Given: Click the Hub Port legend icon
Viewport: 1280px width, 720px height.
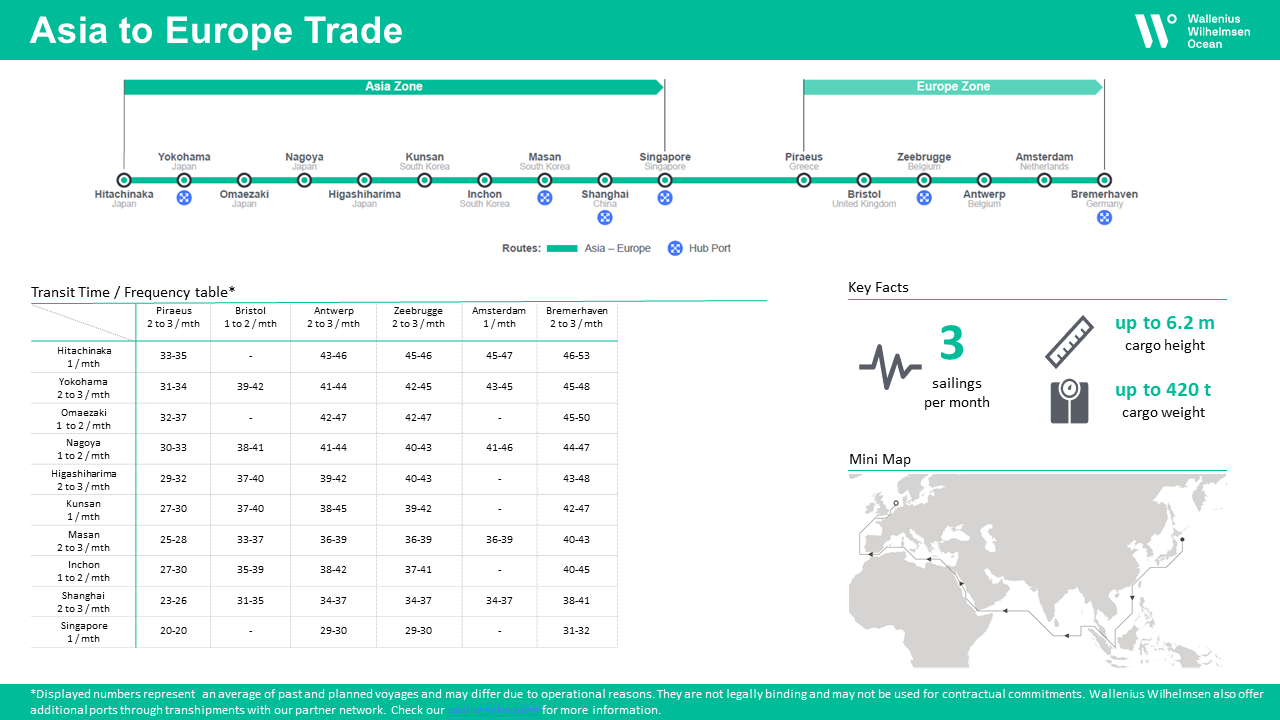Looking at the screenshot, I should (675, 248).
